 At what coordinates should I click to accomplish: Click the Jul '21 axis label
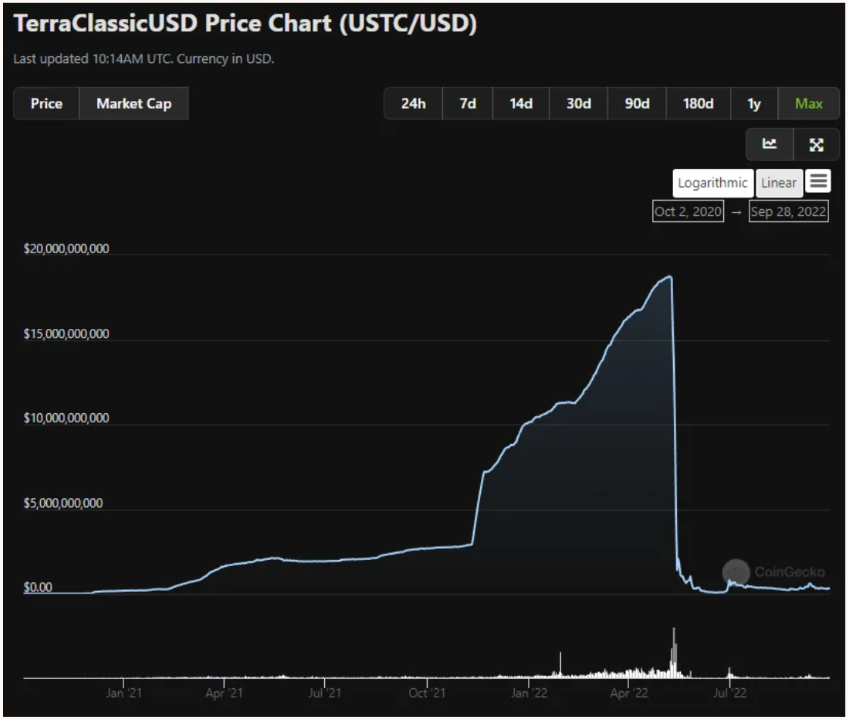324,693
